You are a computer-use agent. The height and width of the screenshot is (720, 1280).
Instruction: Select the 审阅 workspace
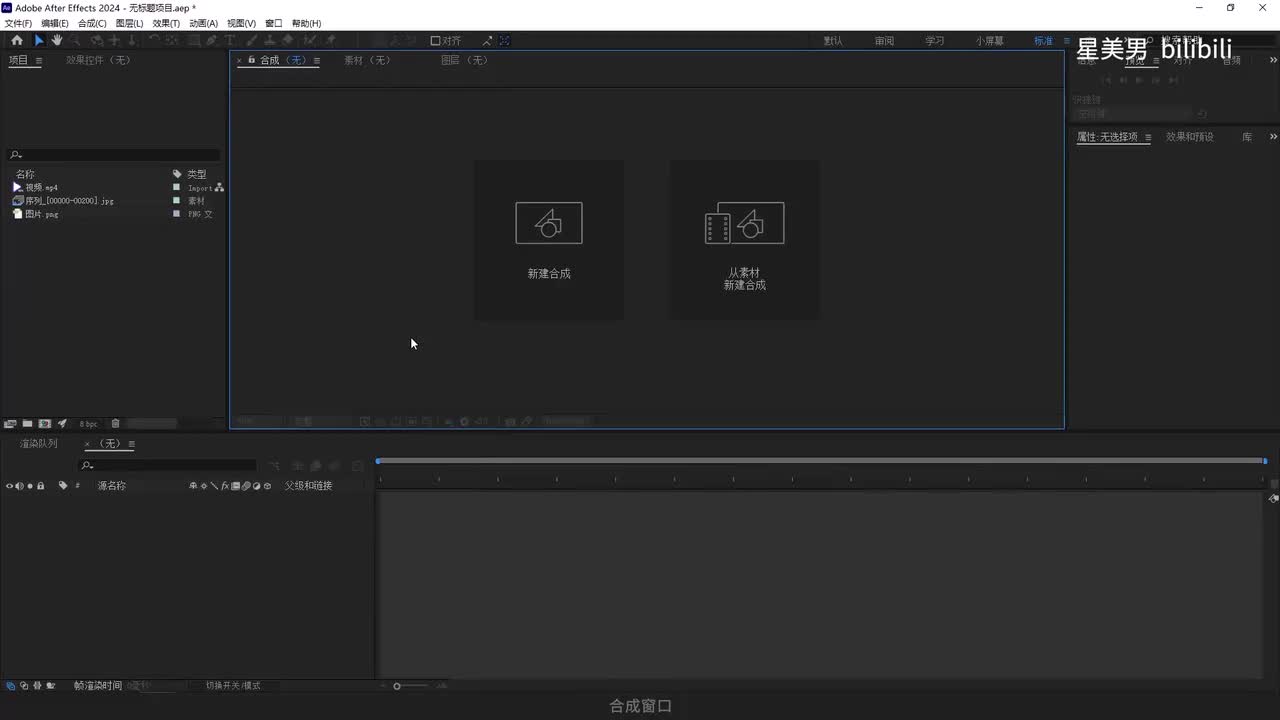pos(884,41)
